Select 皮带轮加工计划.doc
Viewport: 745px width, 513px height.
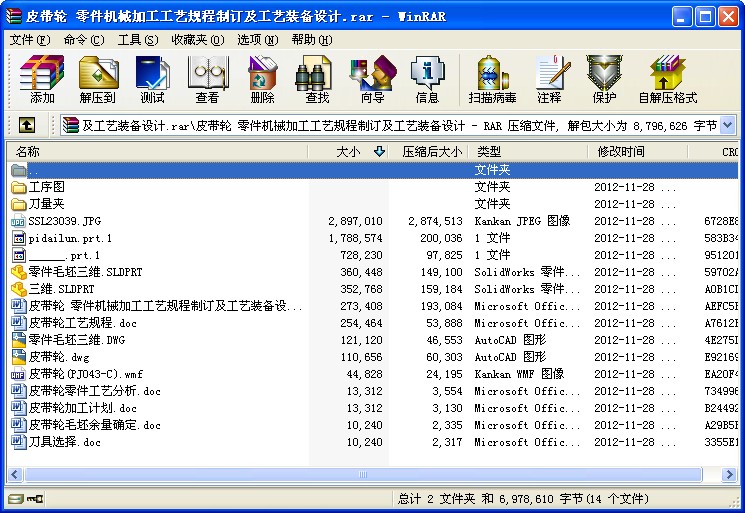coord(74,408)
